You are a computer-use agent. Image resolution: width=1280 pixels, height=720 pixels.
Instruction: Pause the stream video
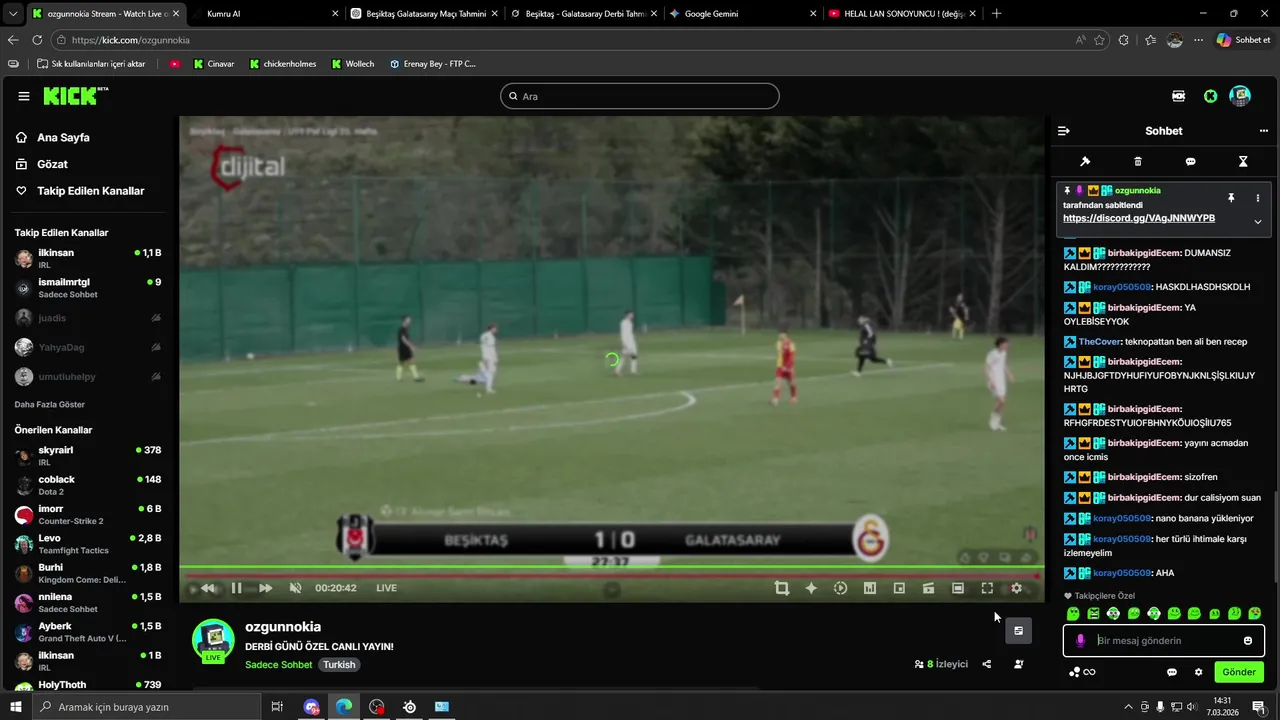(236, 588)
